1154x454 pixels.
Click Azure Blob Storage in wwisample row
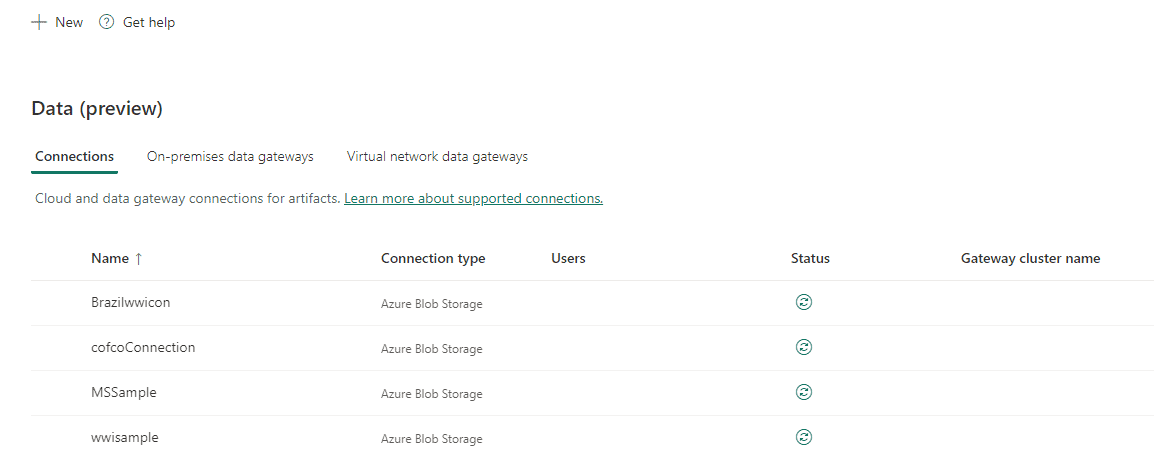[x=432, y=439]
